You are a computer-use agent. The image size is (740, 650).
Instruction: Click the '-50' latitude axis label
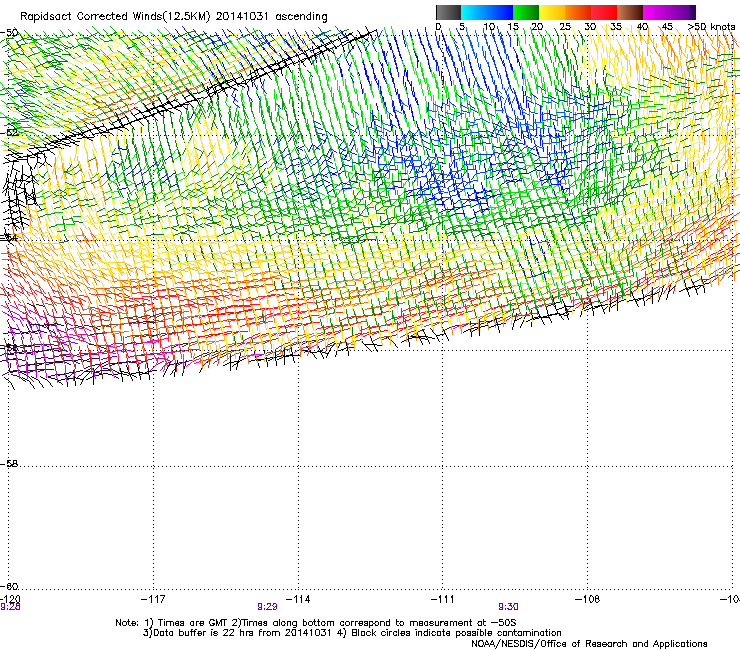[9, 33]
